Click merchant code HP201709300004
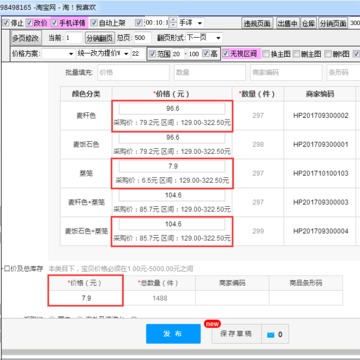The image size is (360, 360). [321, 231]
